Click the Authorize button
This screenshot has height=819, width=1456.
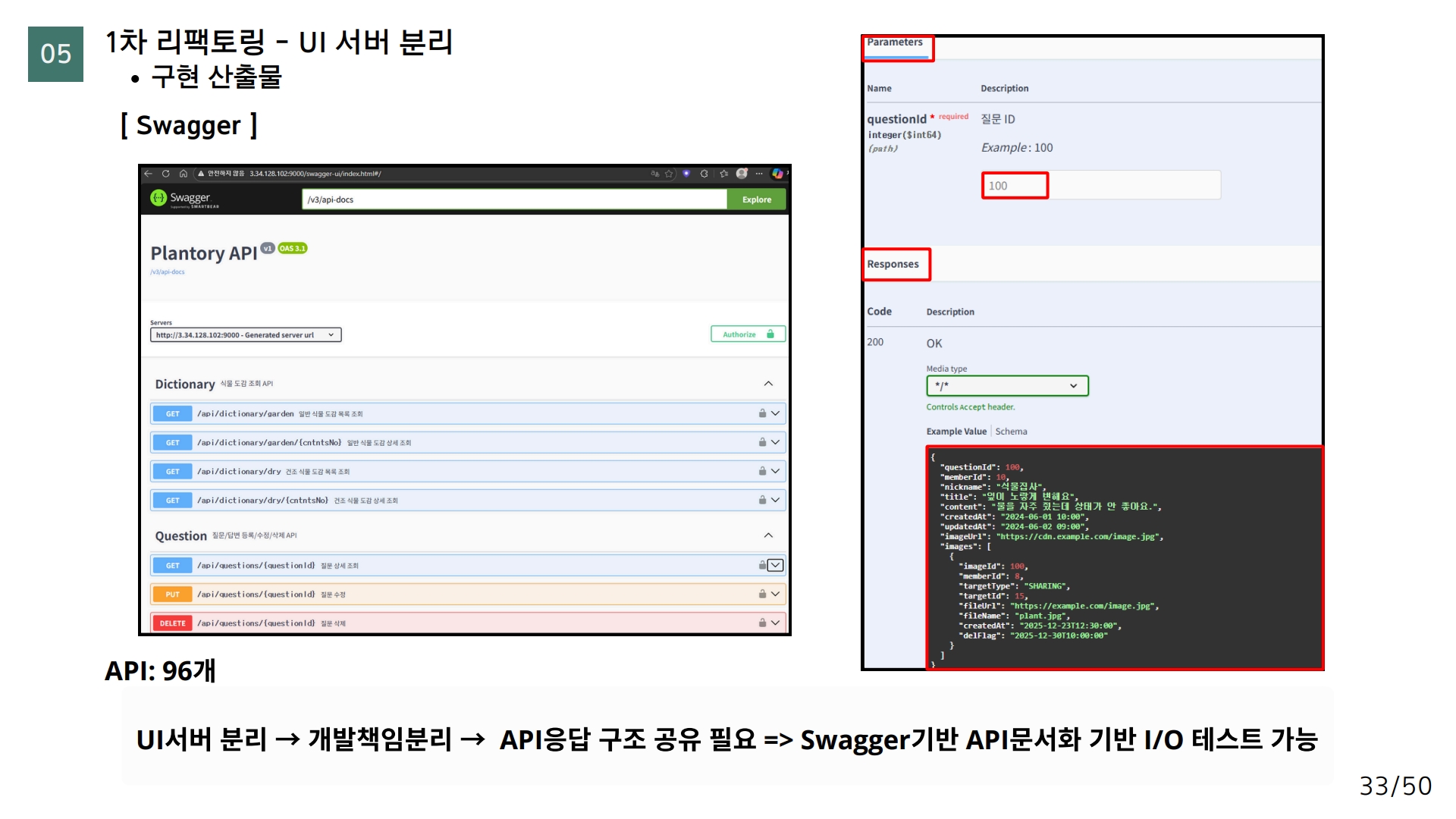click(747, 334)
